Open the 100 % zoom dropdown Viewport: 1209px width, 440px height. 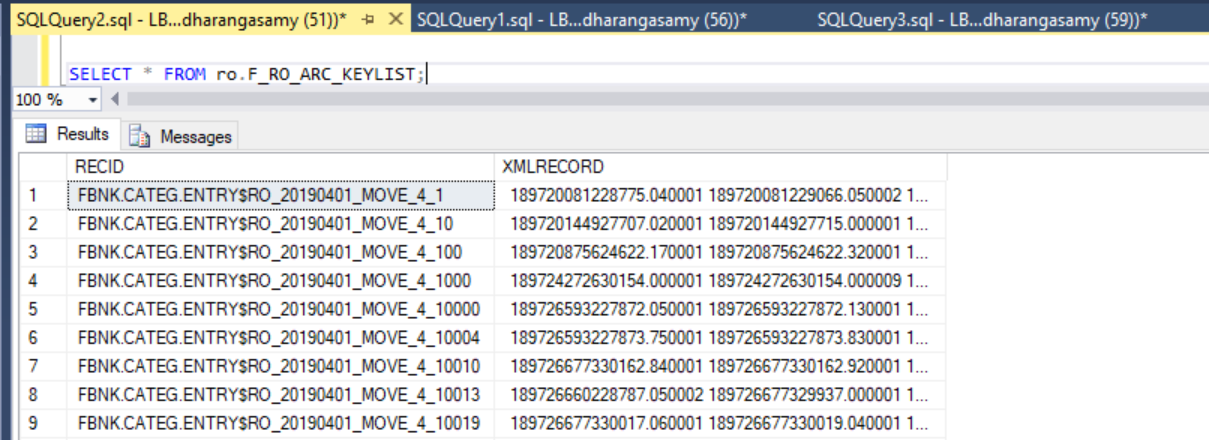(x=93, y=100)
